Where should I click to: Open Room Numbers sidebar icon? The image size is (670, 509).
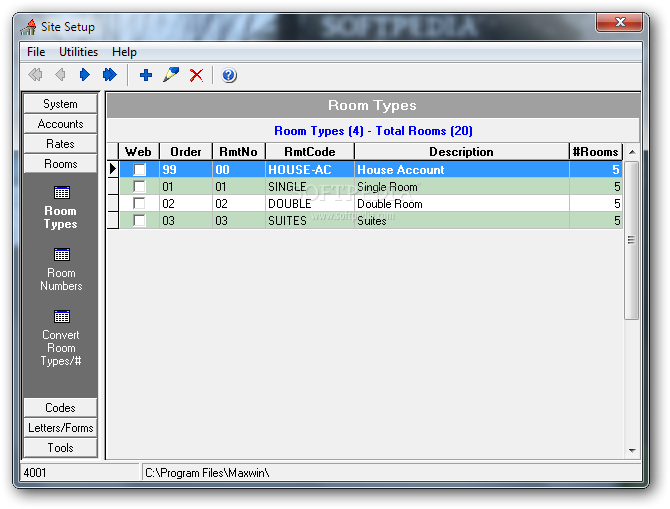click(x=62, y=254)
